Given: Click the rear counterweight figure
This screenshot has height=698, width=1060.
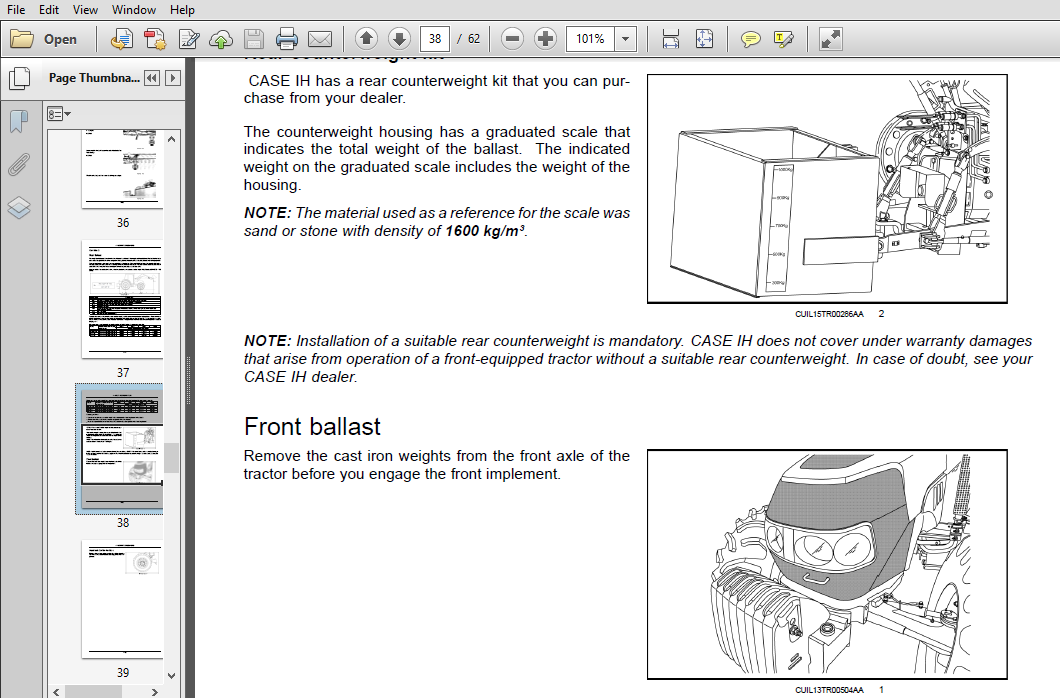Looking at the screenshot, I should pyautogui.click(x=827, y=189).
